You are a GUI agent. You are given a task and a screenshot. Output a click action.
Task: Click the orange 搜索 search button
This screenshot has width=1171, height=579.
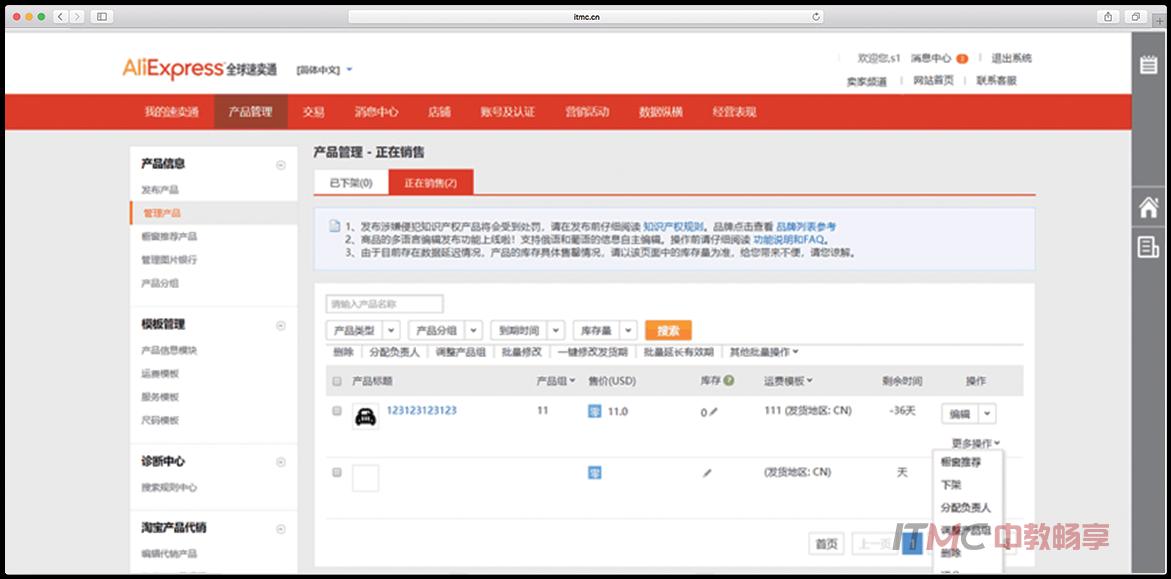(x=667, y=329)
